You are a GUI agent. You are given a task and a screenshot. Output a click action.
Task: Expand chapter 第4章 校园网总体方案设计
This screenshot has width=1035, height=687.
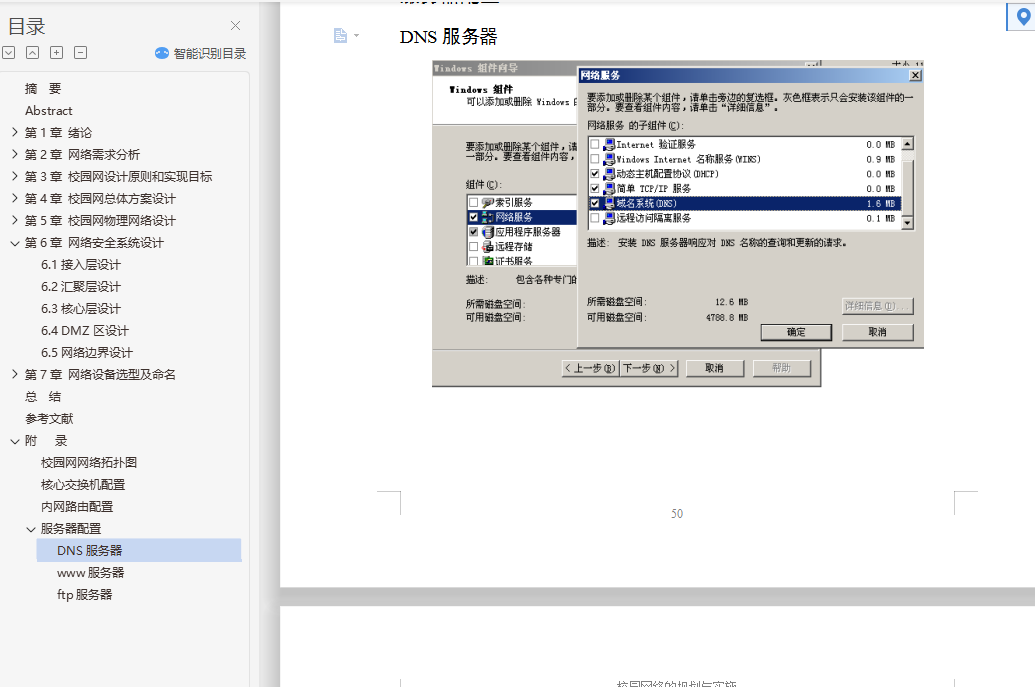click(x=15, y=199)
